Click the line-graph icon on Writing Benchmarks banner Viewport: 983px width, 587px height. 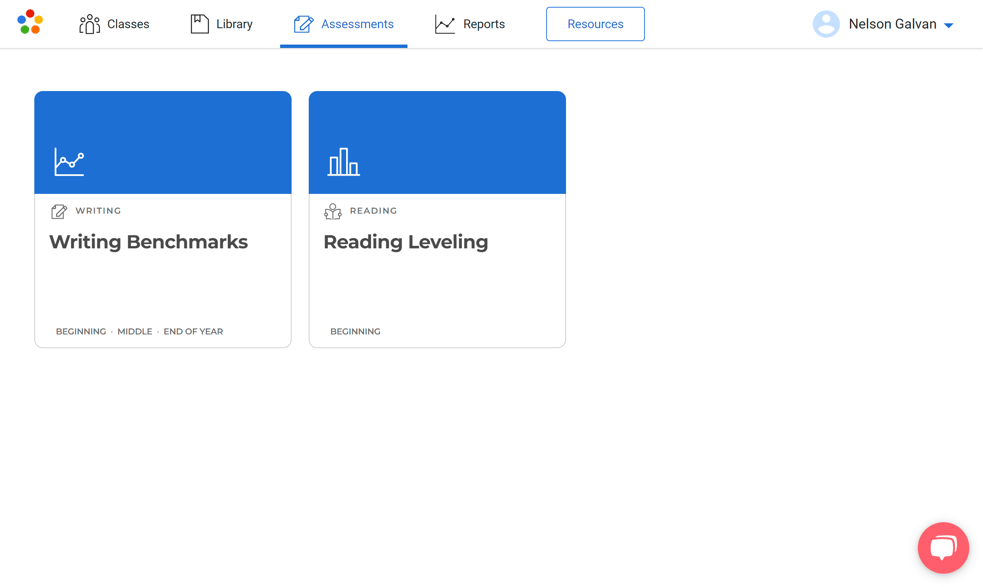[69, 160]
